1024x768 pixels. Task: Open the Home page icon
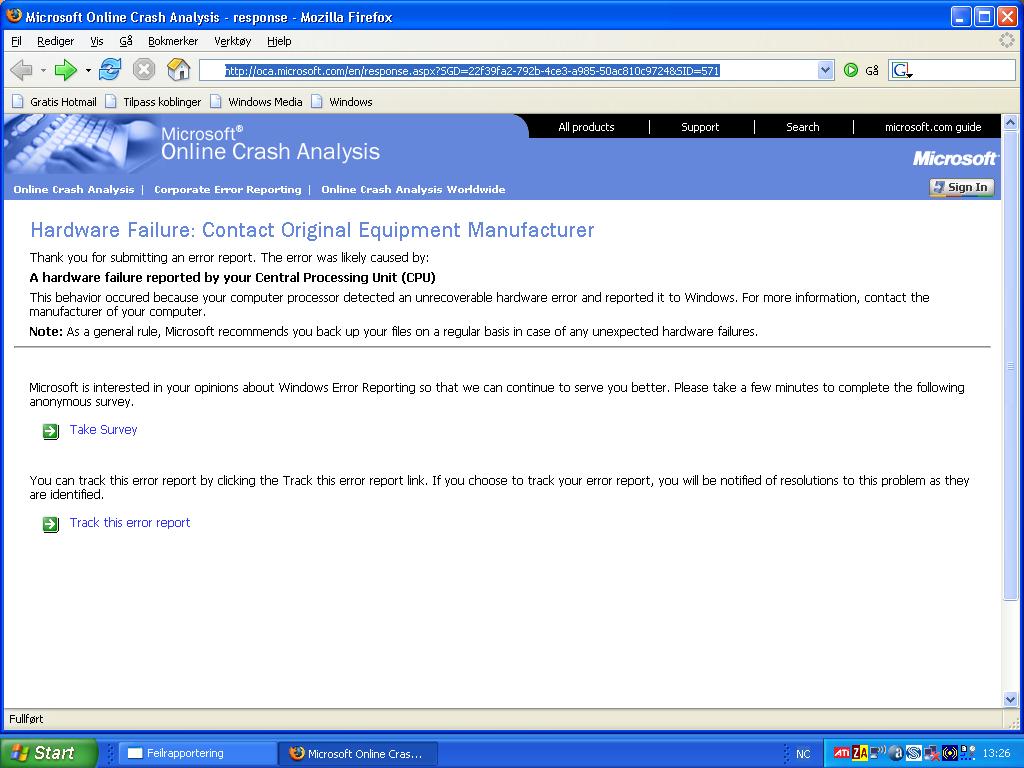[x=178, y=69]
